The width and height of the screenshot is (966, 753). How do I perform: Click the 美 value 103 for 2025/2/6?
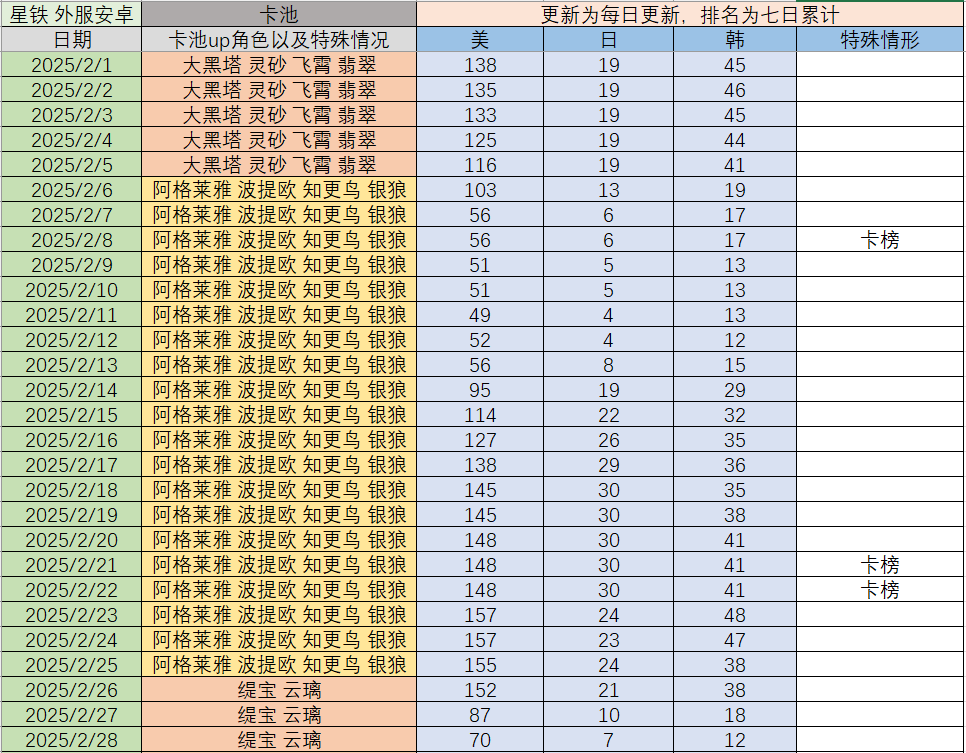pyautogui.click(x=480, y=190)
